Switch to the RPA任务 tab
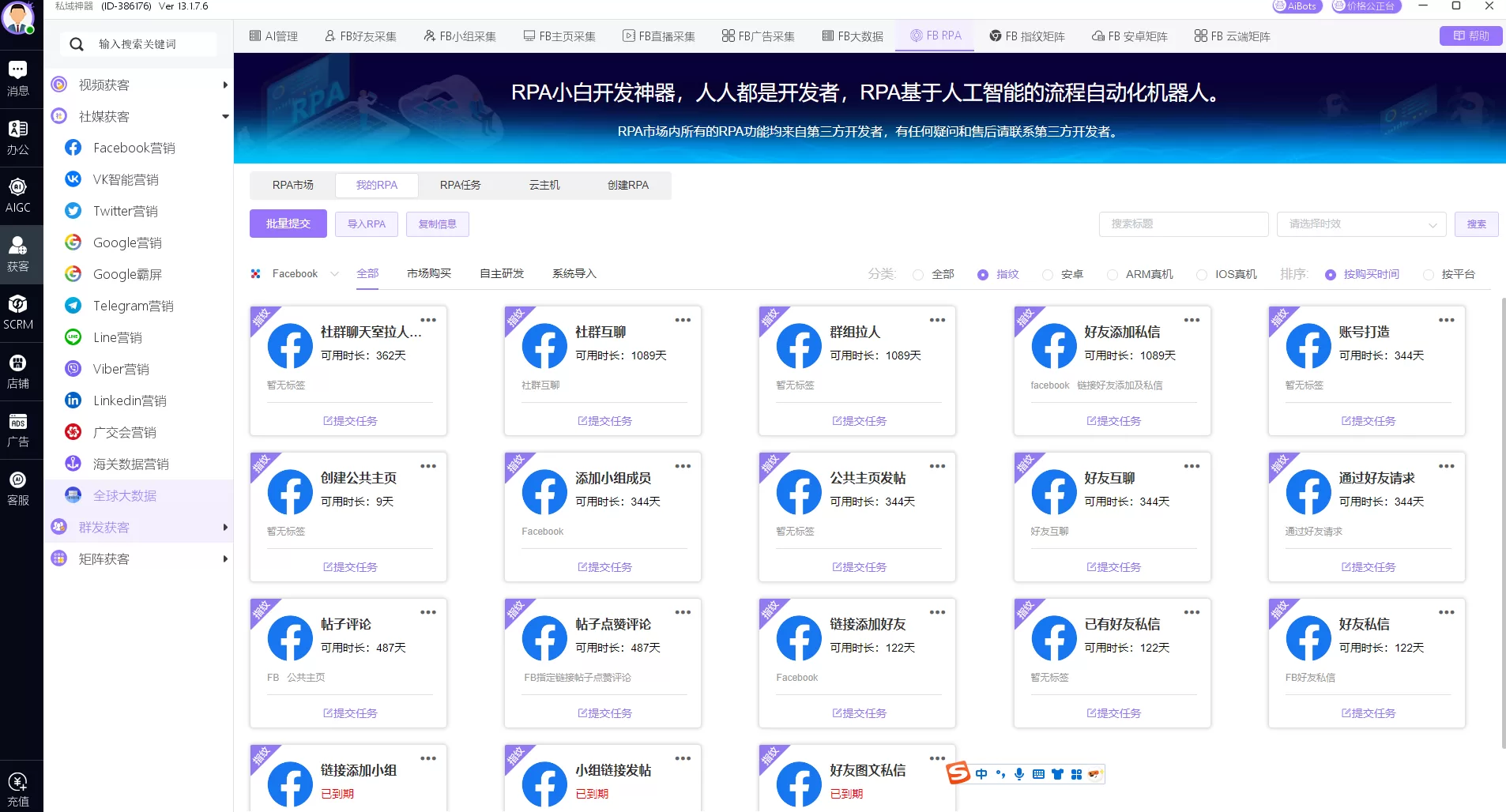This screenshot has height=812, width=1506. pos(461,185)
